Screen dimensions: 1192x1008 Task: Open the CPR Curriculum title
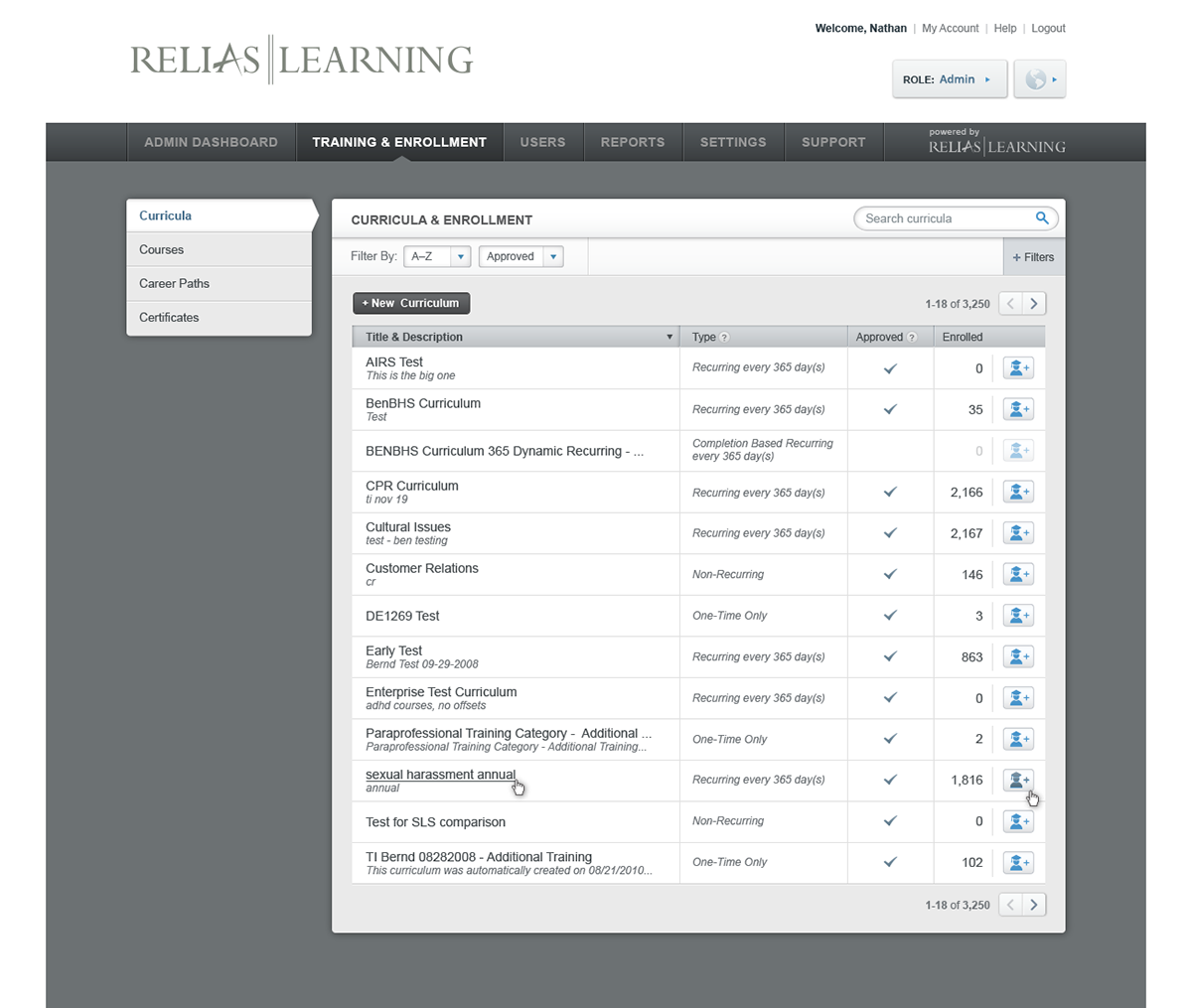tap(411, 486)
